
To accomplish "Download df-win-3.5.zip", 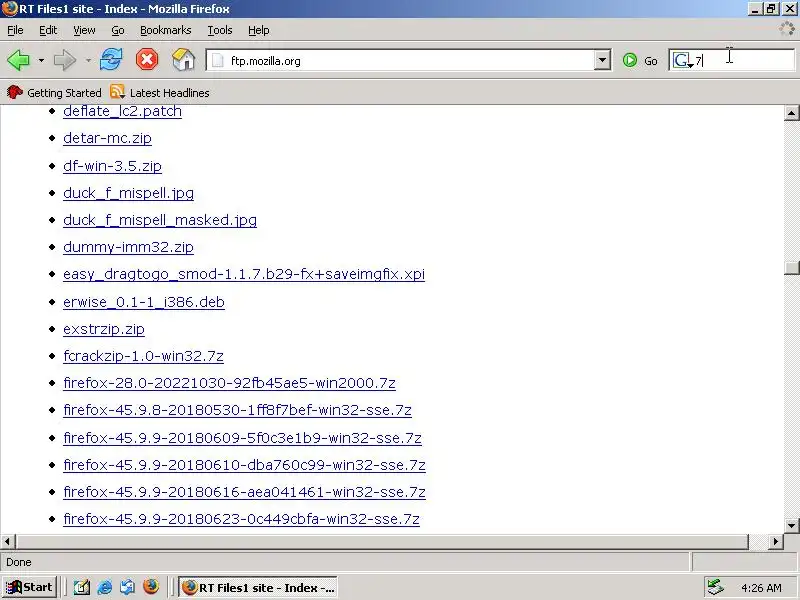I will 112,166.
